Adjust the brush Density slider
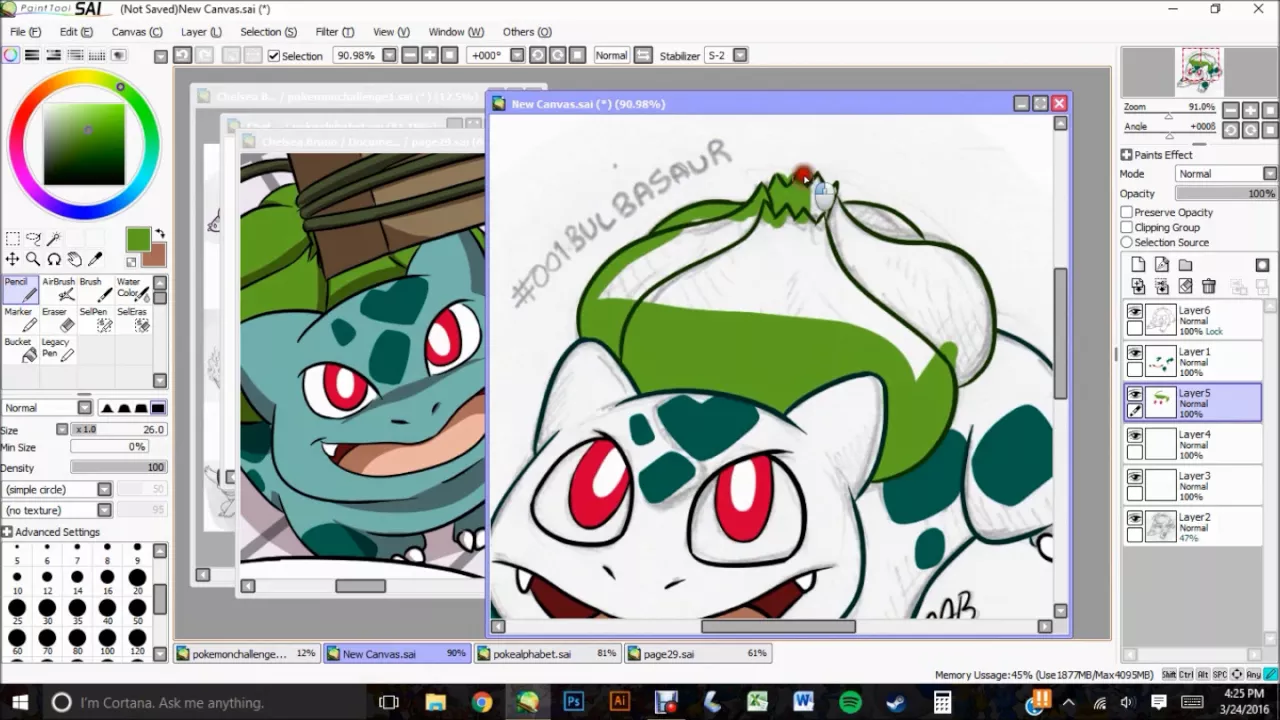This screenshot has height=720, width=1280. [118, 467]
